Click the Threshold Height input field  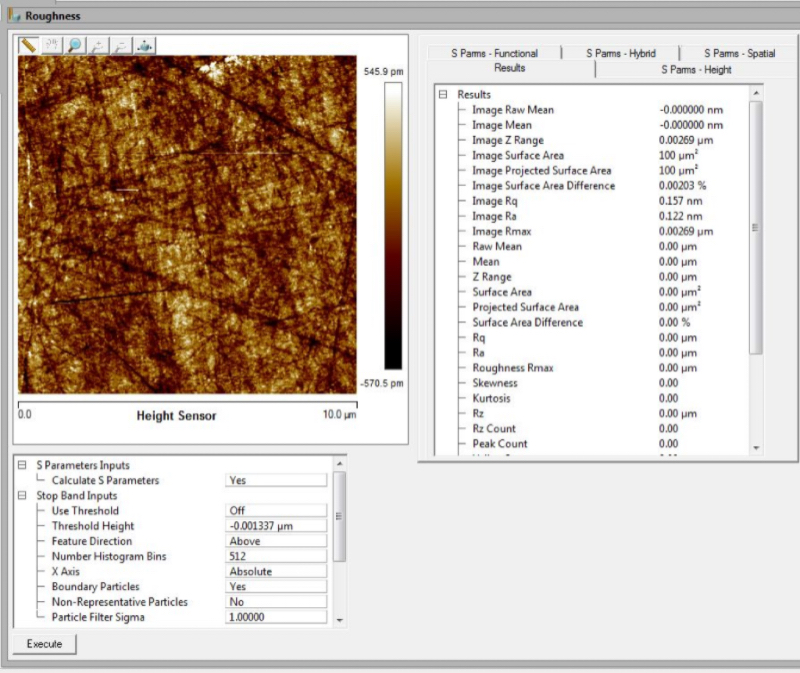tap(276, 526)
